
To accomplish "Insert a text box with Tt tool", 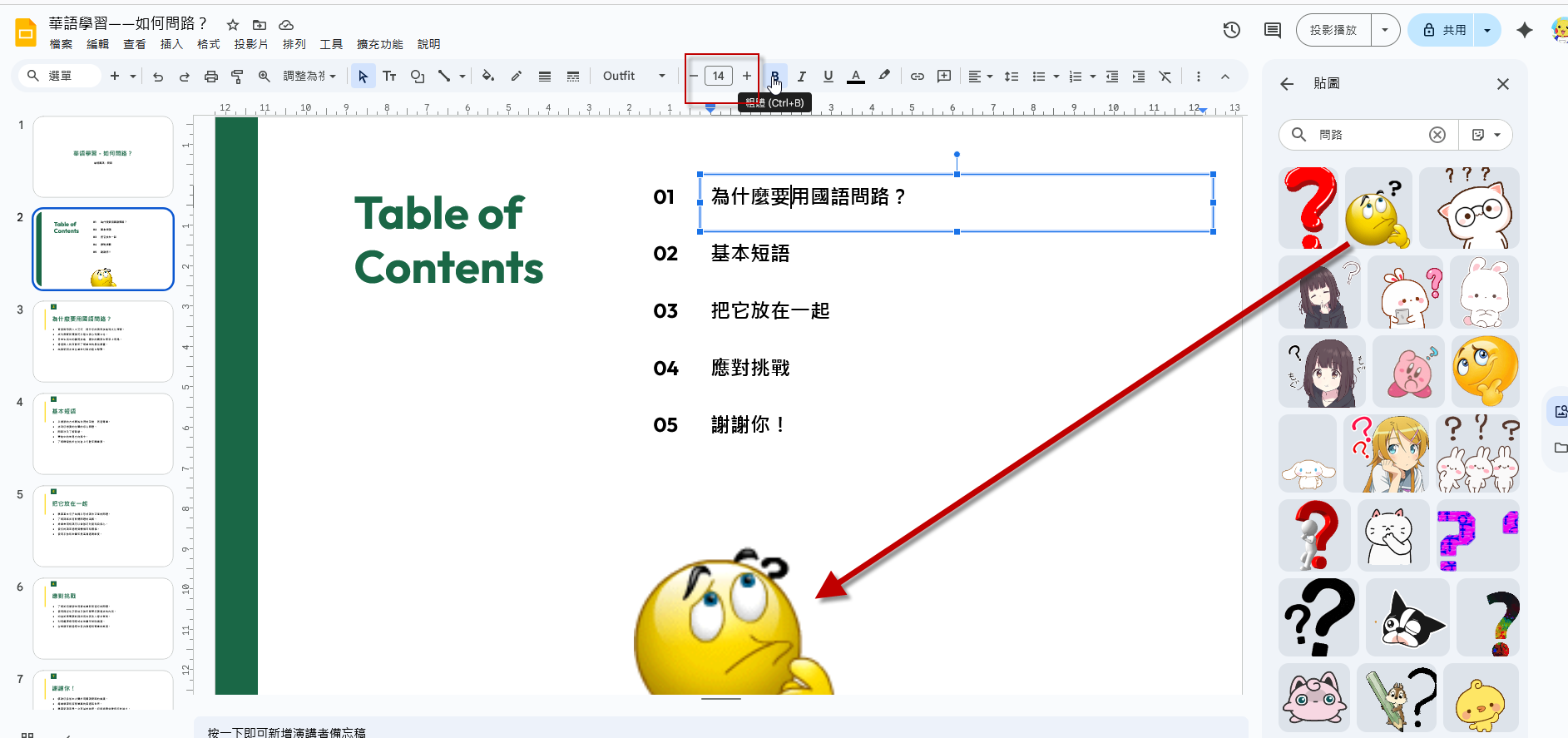I will 389,77.
